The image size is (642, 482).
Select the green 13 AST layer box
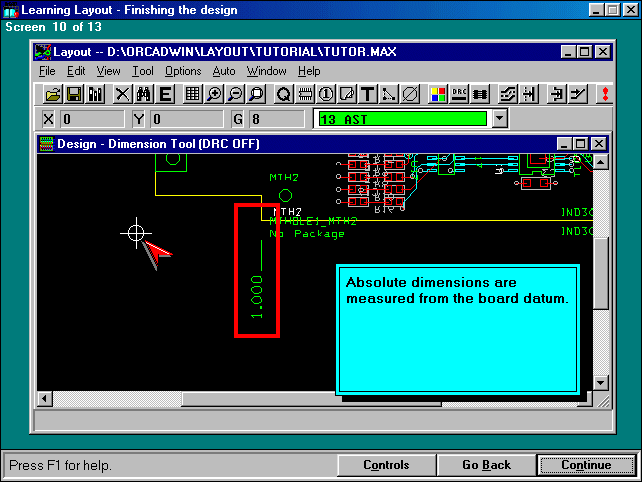[402, 119]
